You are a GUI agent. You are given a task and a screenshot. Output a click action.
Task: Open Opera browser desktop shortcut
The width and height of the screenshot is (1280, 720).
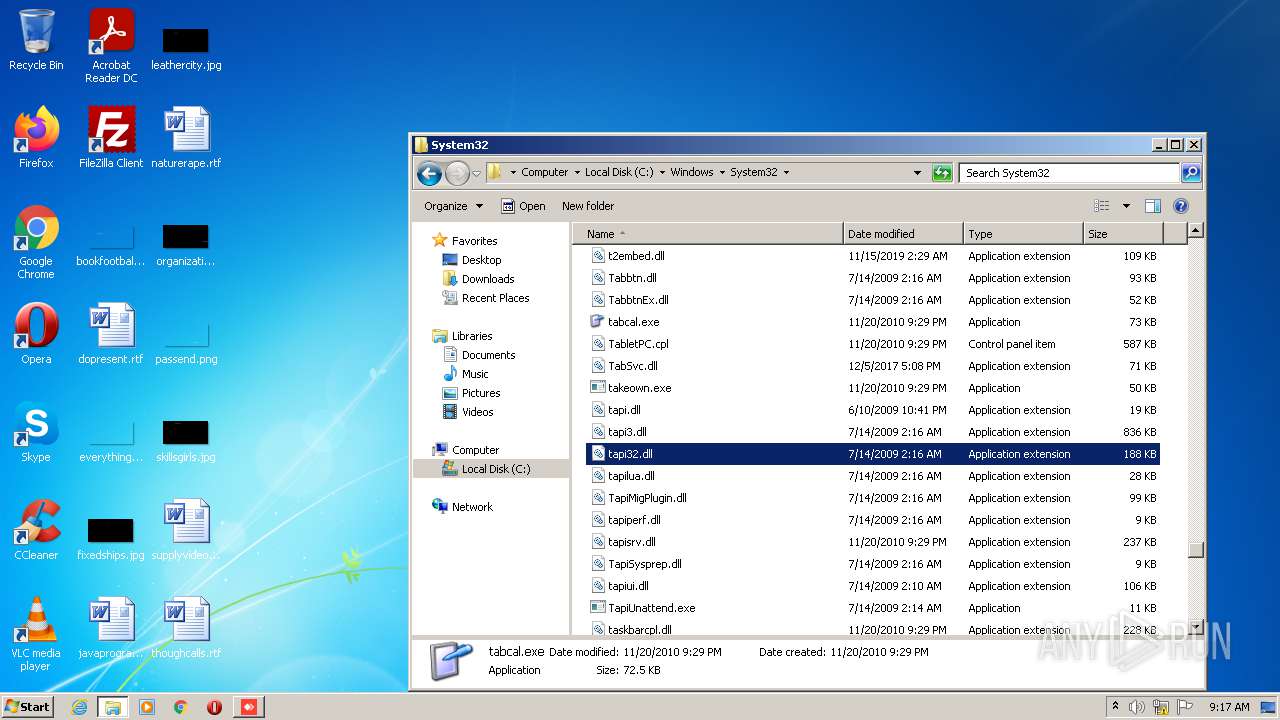[x=36, y=333]
